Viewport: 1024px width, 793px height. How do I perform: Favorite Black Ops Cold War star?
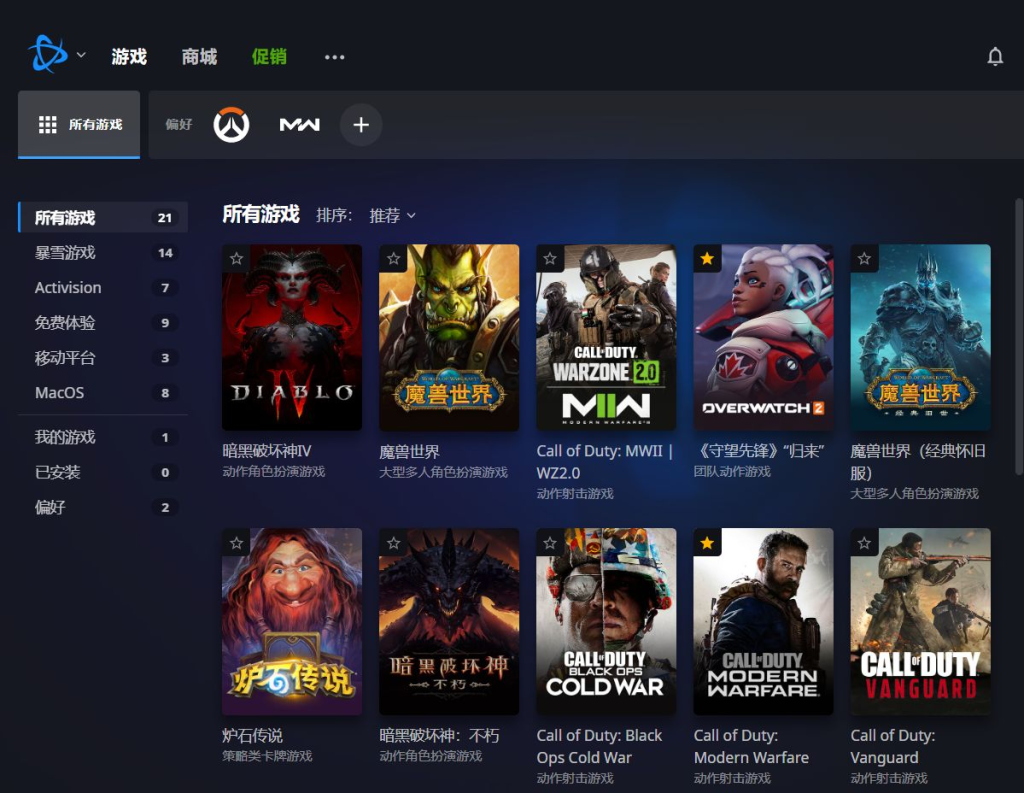point(550,543)
